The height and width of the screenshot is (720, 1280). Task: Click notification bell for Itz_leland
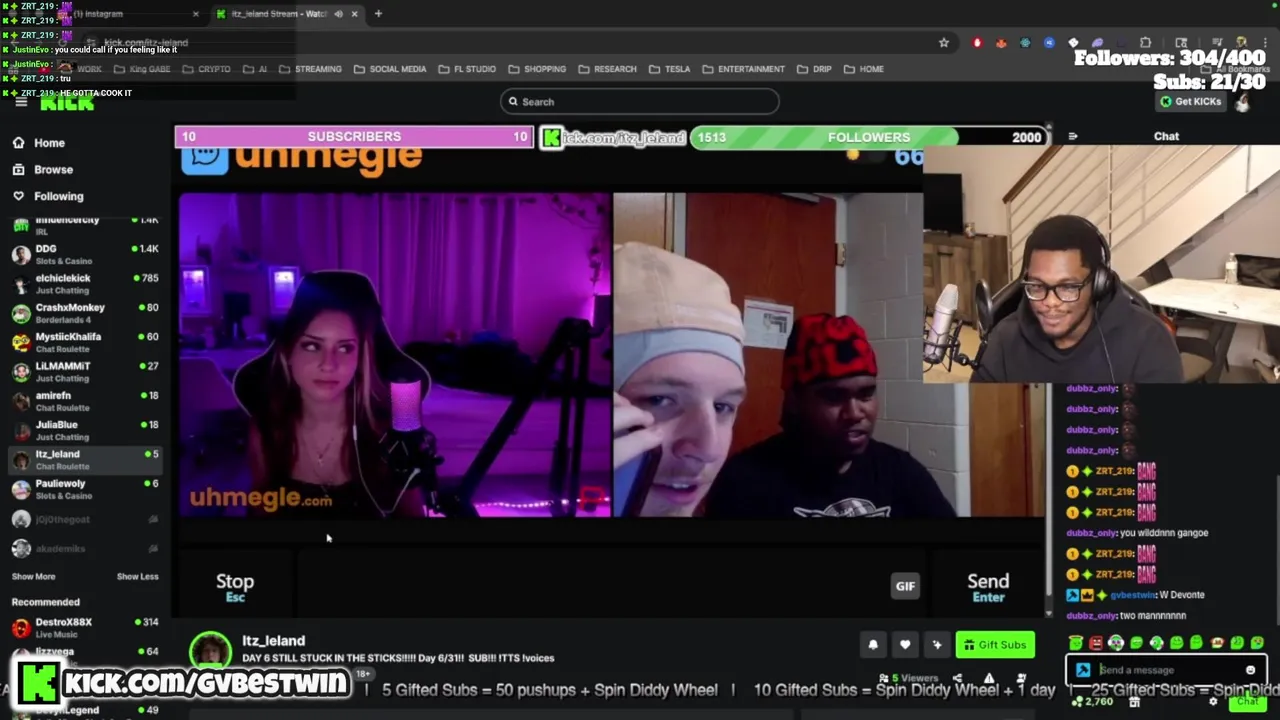(873, 645)
